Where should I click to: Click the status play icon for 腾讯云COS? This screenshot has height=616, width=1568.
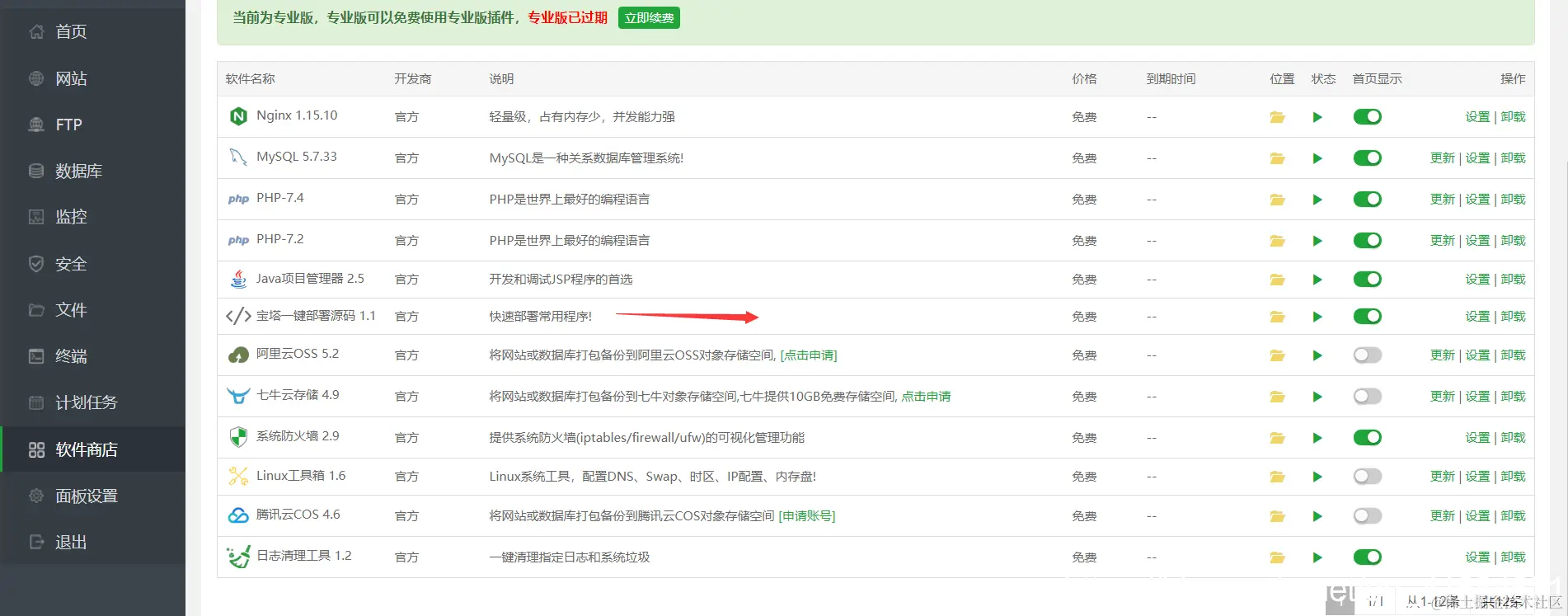click(1317, 516)
